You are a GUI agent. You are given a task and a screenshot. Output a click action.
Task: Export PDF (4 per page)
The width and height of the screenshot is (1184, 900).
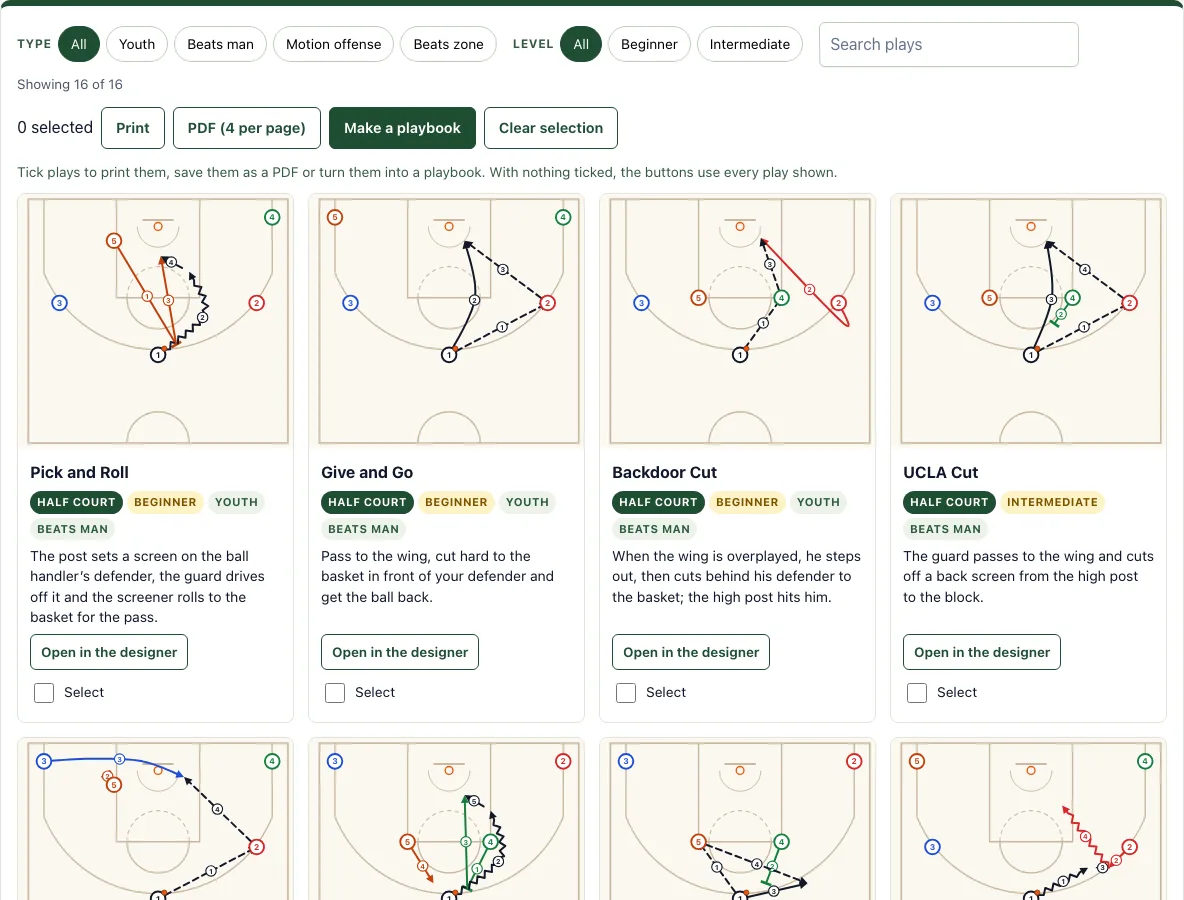click(x=246, y=128)
